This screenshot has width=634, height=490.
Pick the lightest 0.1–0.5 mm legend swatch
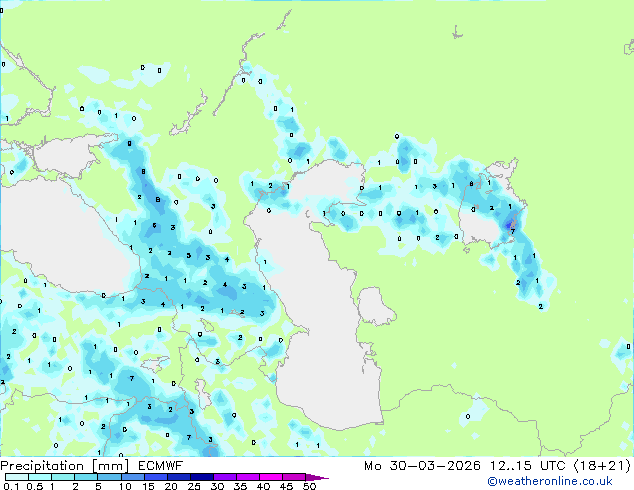click(x=17, y=477)
